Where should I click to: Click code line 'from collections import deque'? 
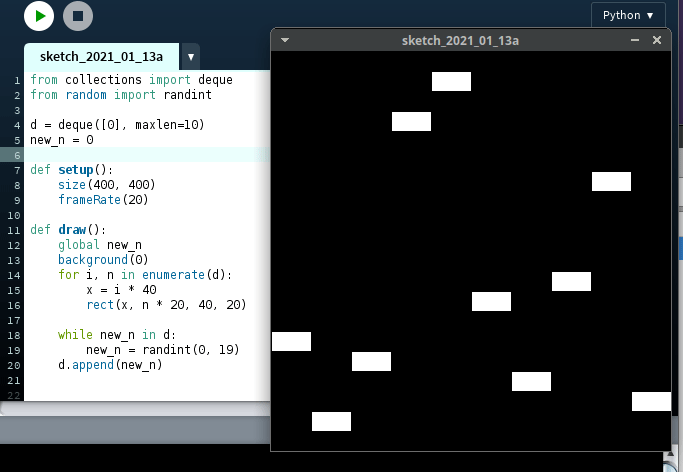point(131,80)
